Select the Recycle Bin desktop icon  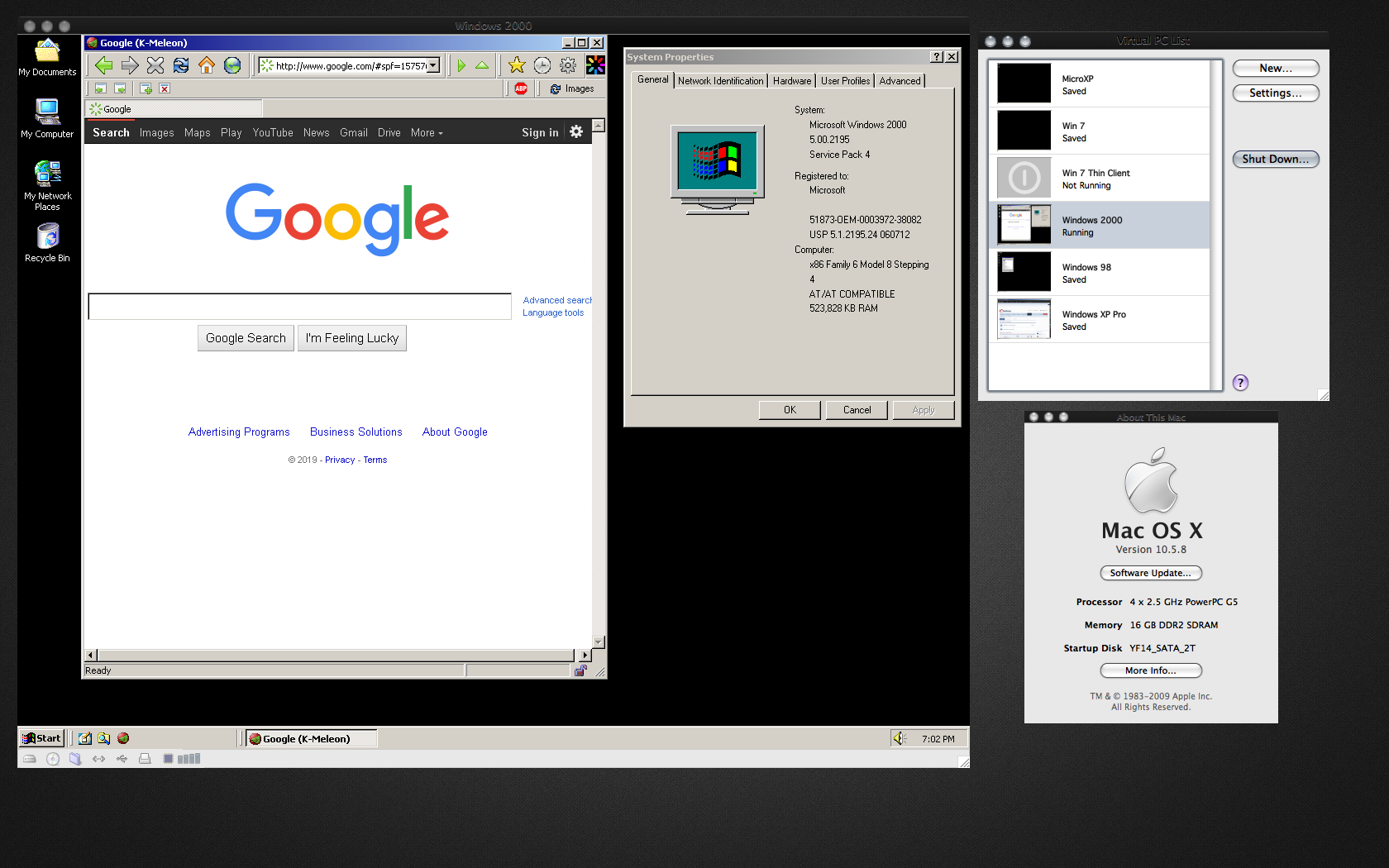tap(47, 244)
